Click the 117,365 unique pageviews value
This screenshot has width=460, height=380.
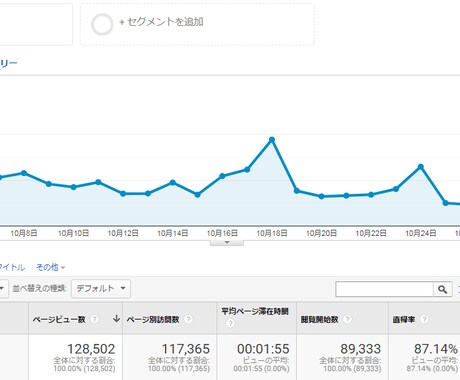[186, 349]
